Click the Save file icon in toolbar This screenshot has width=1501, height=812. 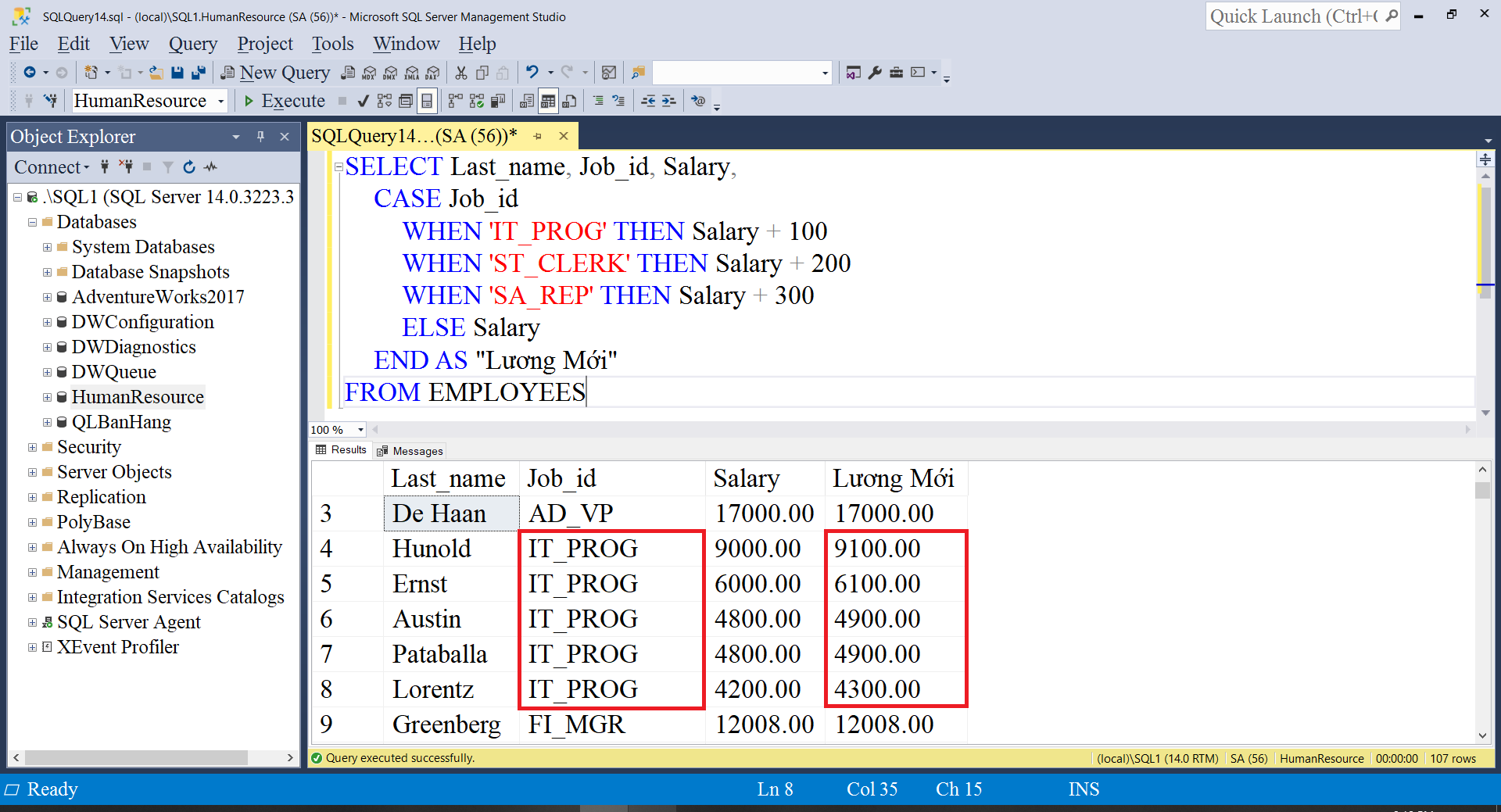coord(177,73)
